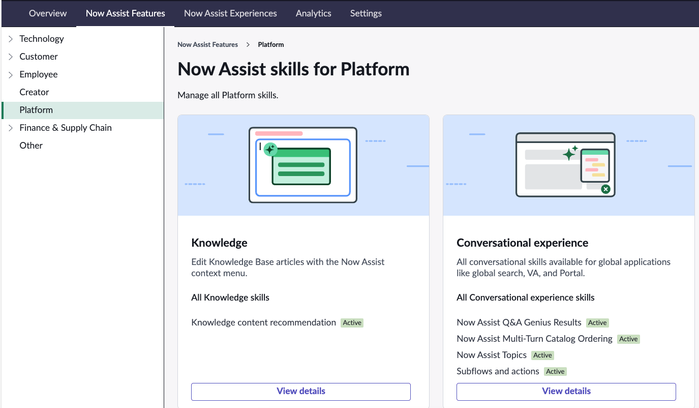Image resolution: width=699 pixels, height=408 pixels.
Task: Select Employee in the sidebar
Action: (x=38, y=74)
